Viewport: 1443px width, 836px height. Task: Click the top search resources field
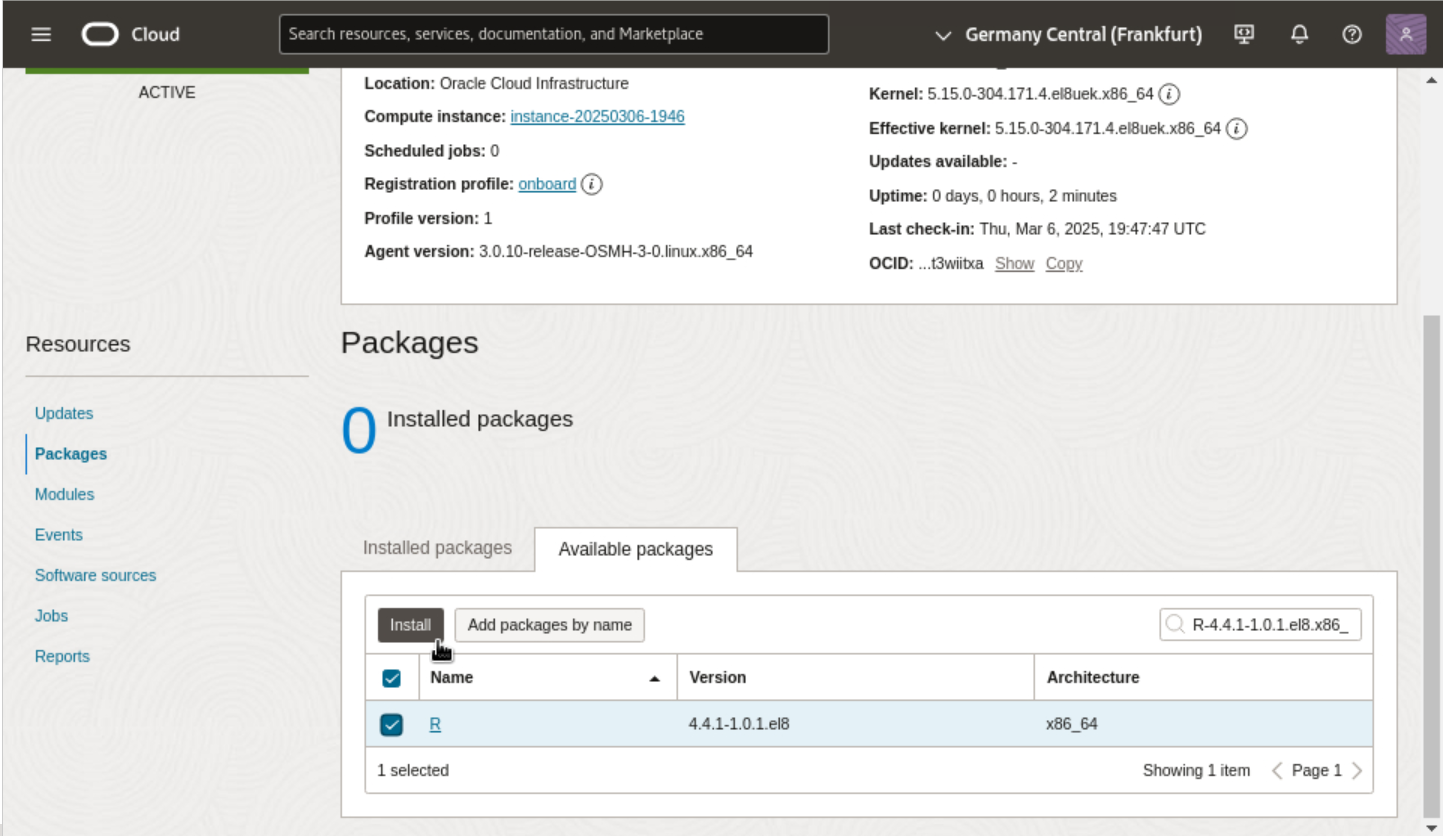[554, 34]
